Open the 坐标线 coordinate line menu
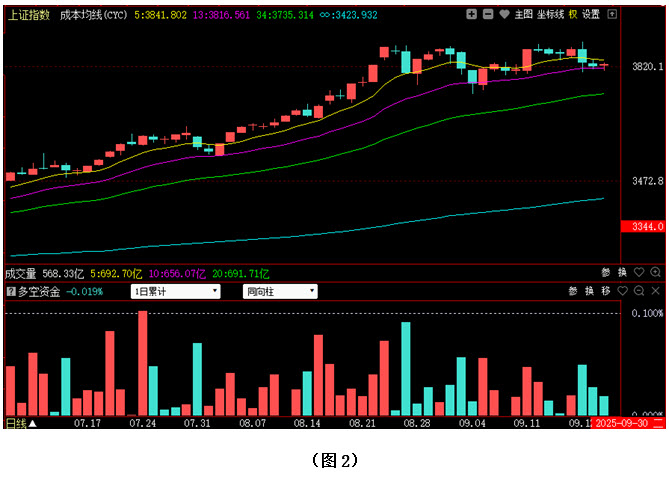This screenshot has height=482, width=669. click(550, 15)
